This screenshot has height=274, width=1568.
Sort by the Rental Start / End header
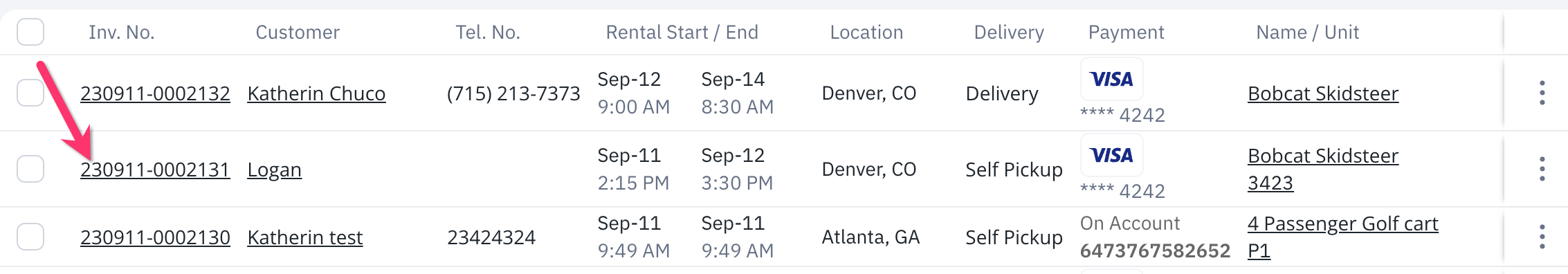pos(682,32)
